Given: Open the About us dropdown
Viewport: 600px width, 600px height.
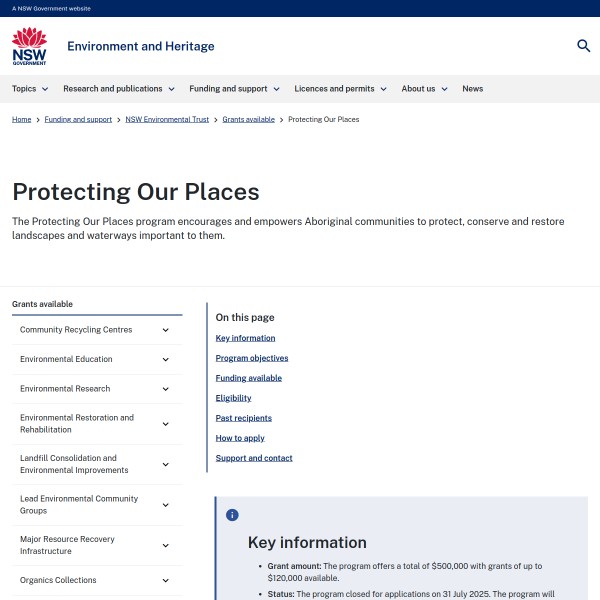Looking at the screenshot, I should [424, 89].
